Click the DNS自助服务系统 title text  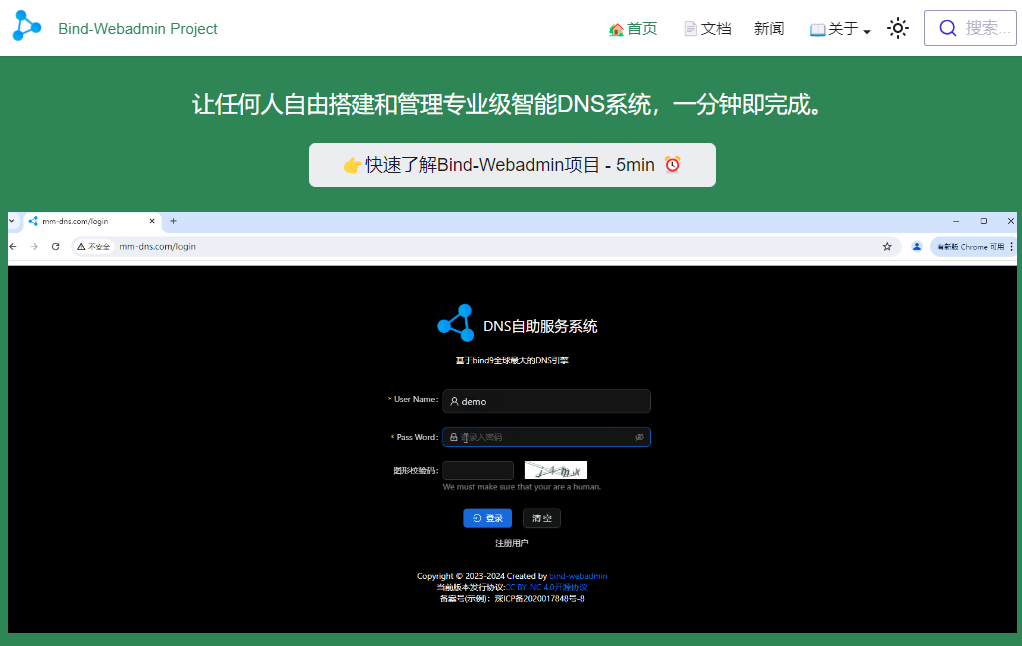540,326
